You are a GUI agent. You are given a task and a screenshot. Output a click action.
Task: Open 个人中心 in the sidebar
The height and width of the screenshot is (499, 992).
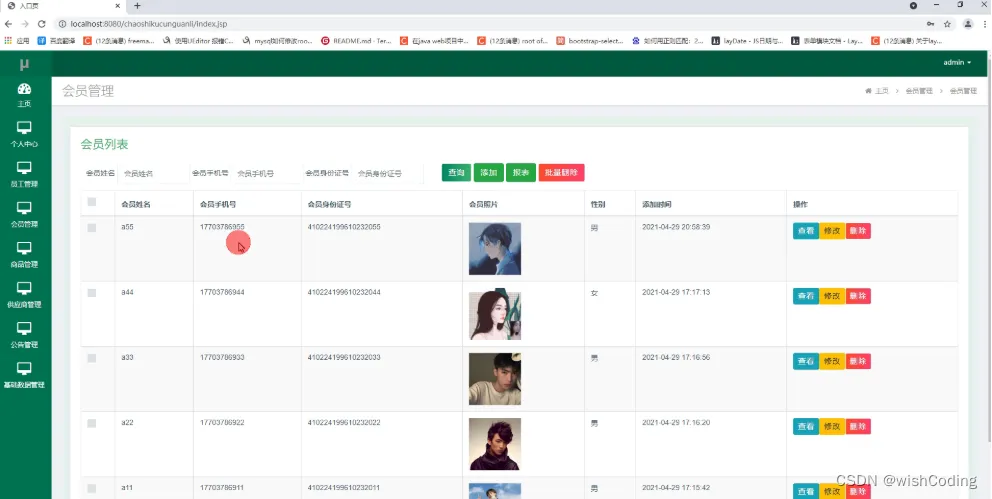coord(24,134)
